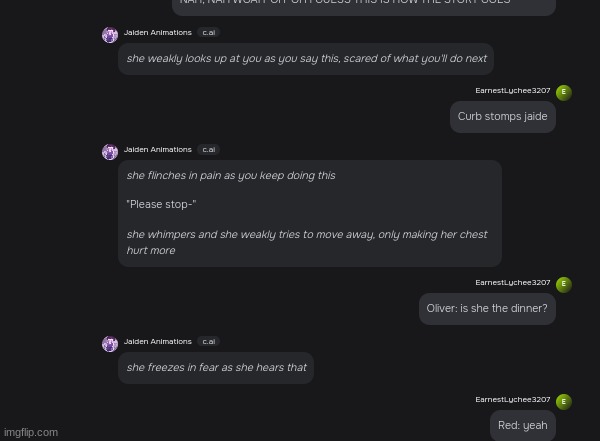600x441 pixels.
Task: Click Jaiden avatar above the "Please stop-" message
Action: tap(110, 152)
